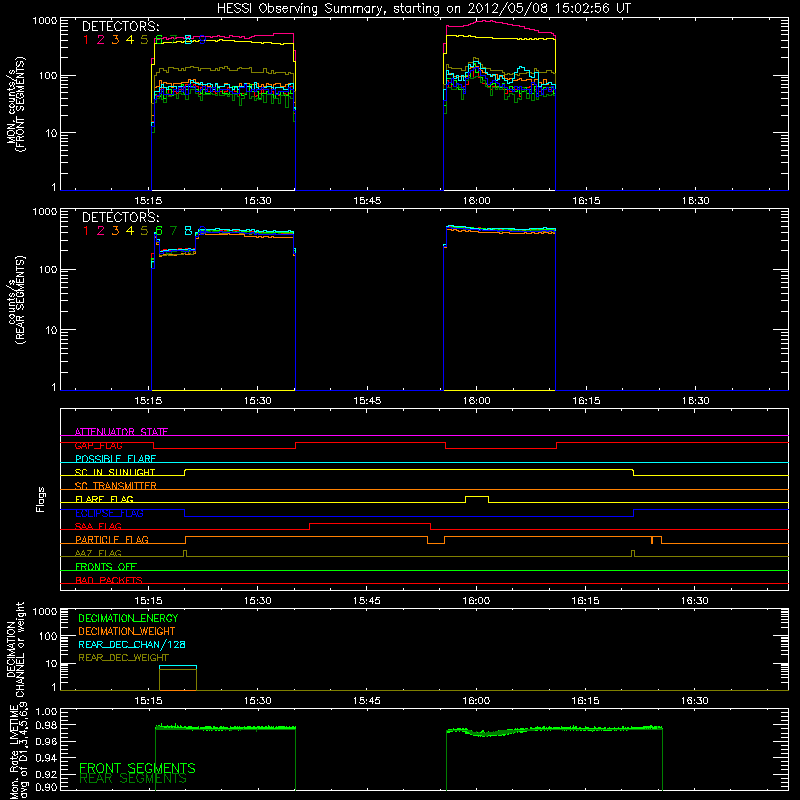Select red detector number 1 in front segments legend
This screenshot has width=800, height=800.
[x=86, y=40]
